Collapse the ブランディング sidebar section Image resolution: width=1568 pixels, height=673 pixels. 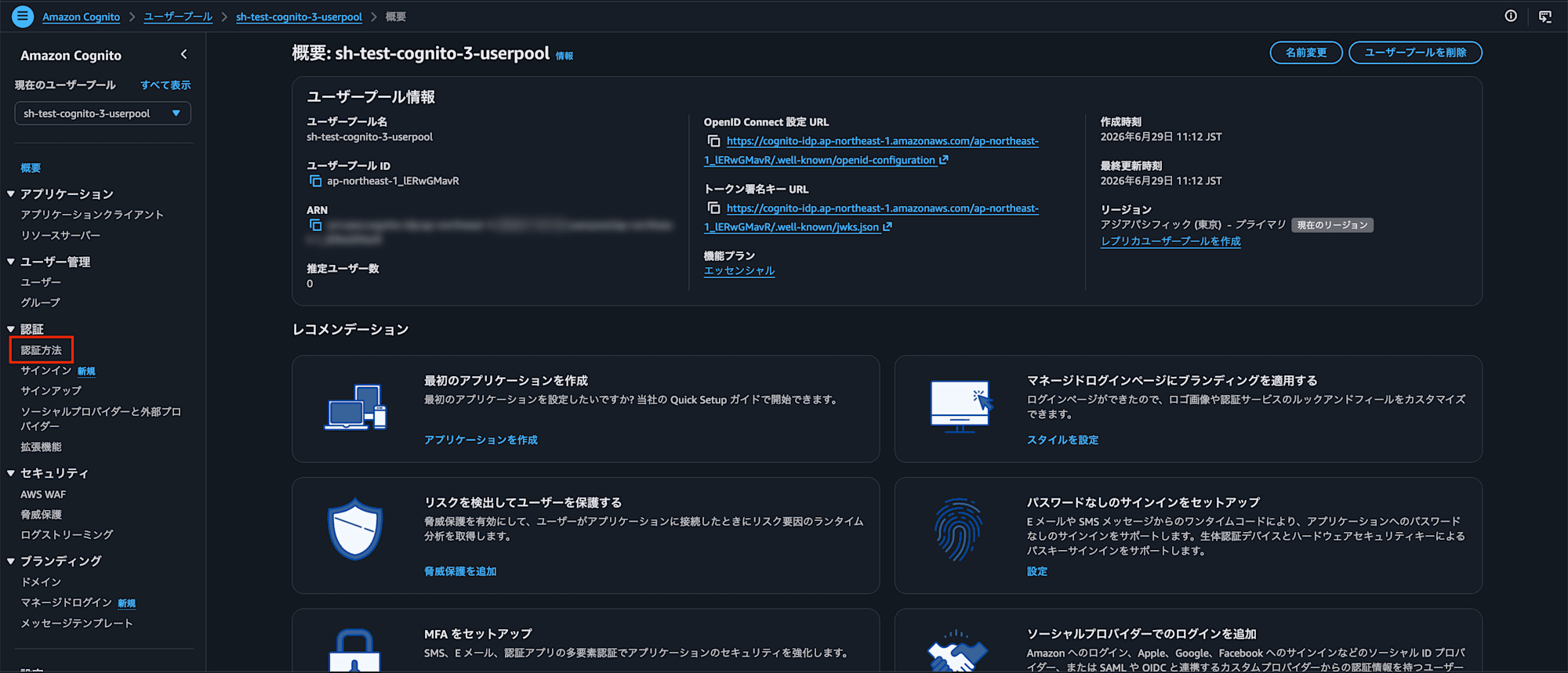point(11,561)
